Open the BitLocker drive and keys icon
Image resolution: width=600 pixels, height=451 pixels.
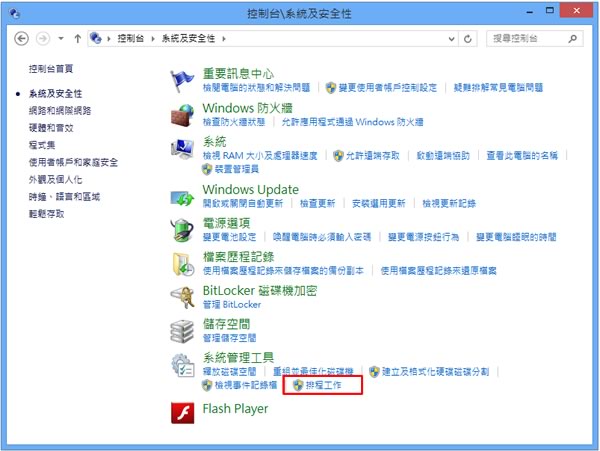coord(182,297)
